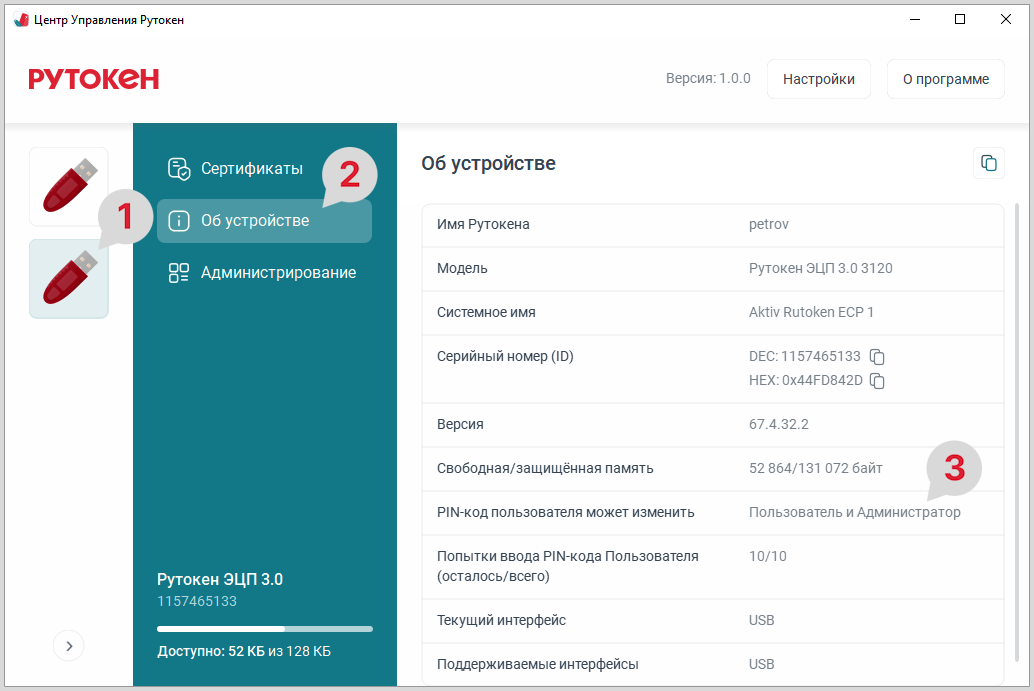
Task: Switch to the Администрирование section
Action: (x=278, y=273)
